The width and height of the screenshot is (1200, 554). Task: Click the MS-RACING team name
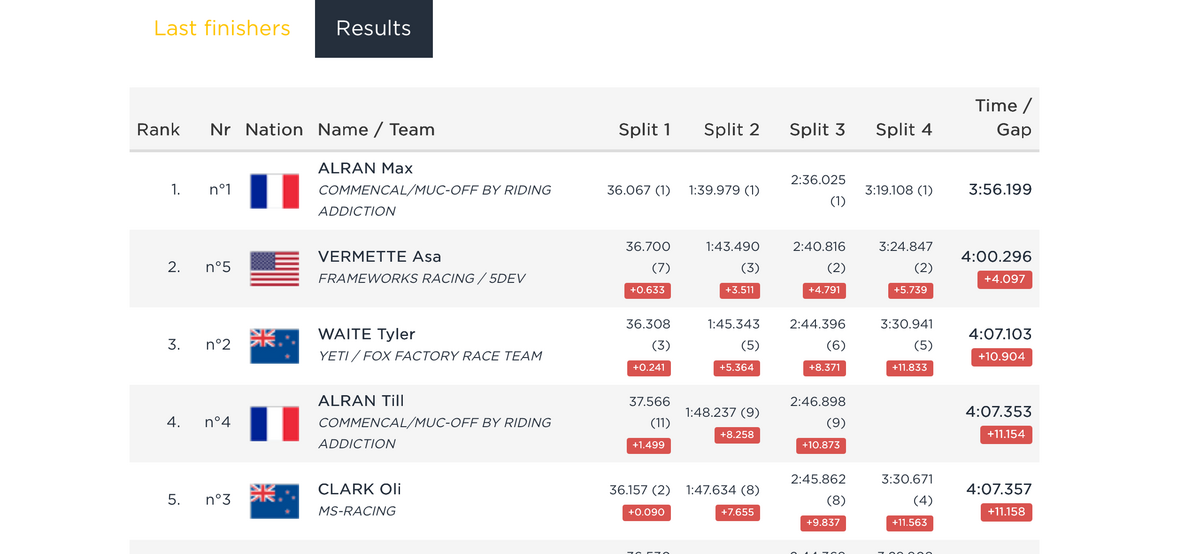pos(357,511)
